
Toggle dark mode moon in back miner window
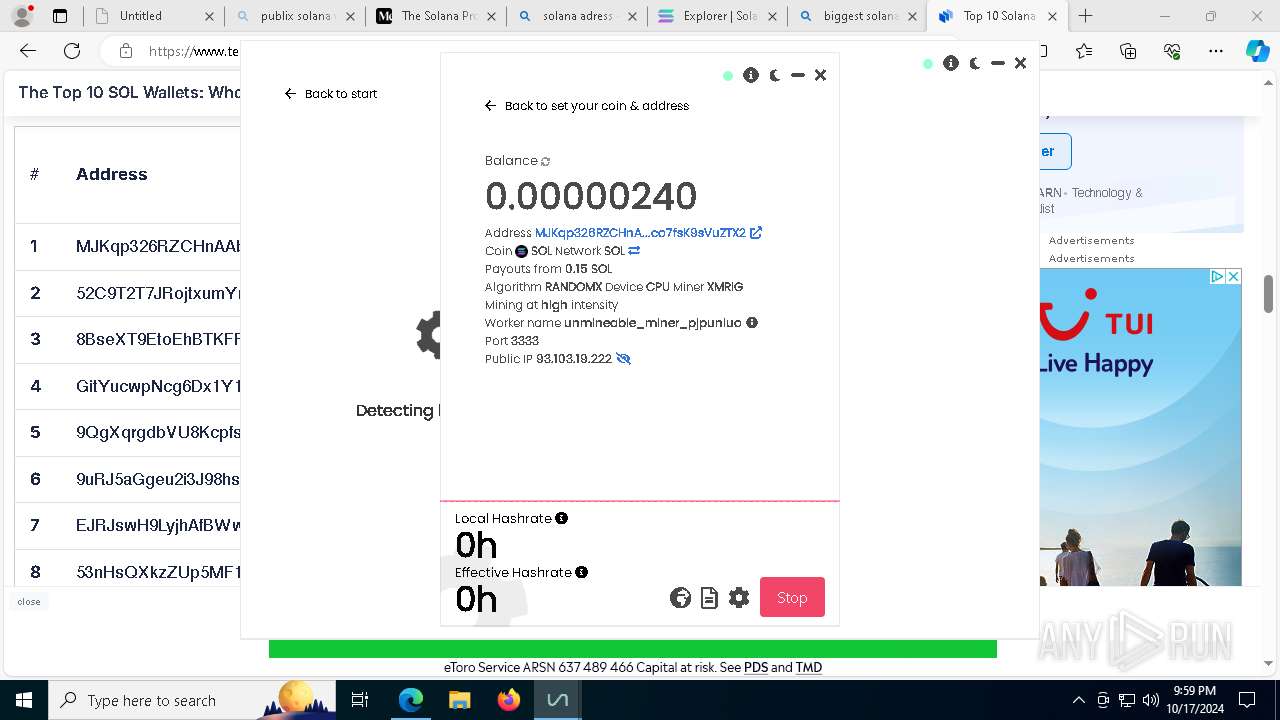(x=975, y=63)
